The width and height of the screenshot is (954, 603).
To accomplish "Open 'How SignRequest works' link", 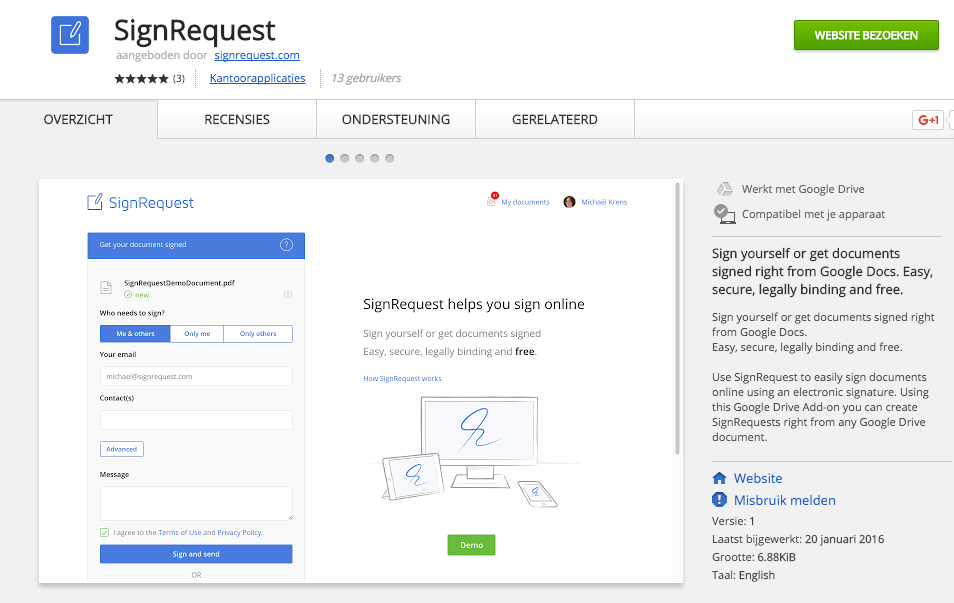I will (402, 378).
